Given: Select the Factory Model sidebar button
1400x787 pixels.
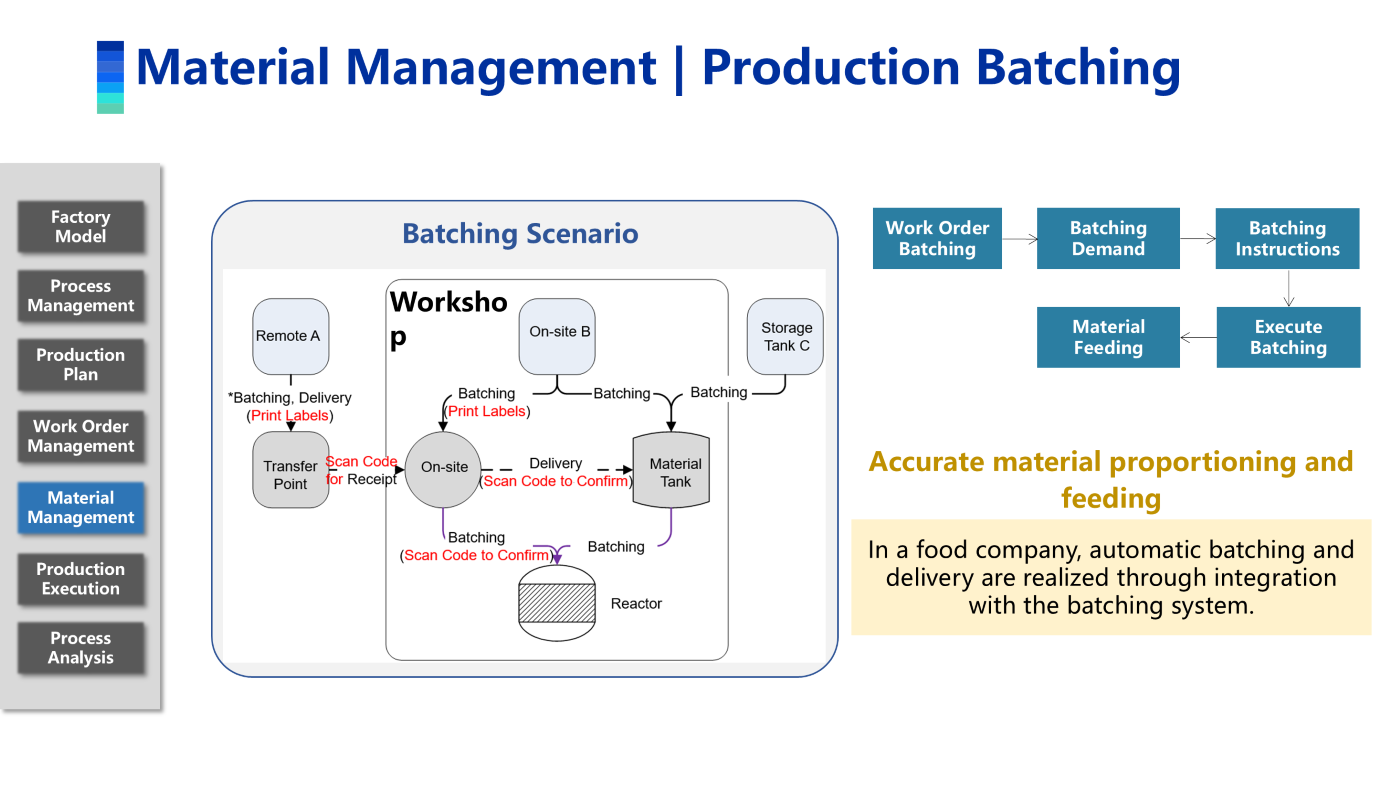Looking at the screenshot, I should pos(81,227).
